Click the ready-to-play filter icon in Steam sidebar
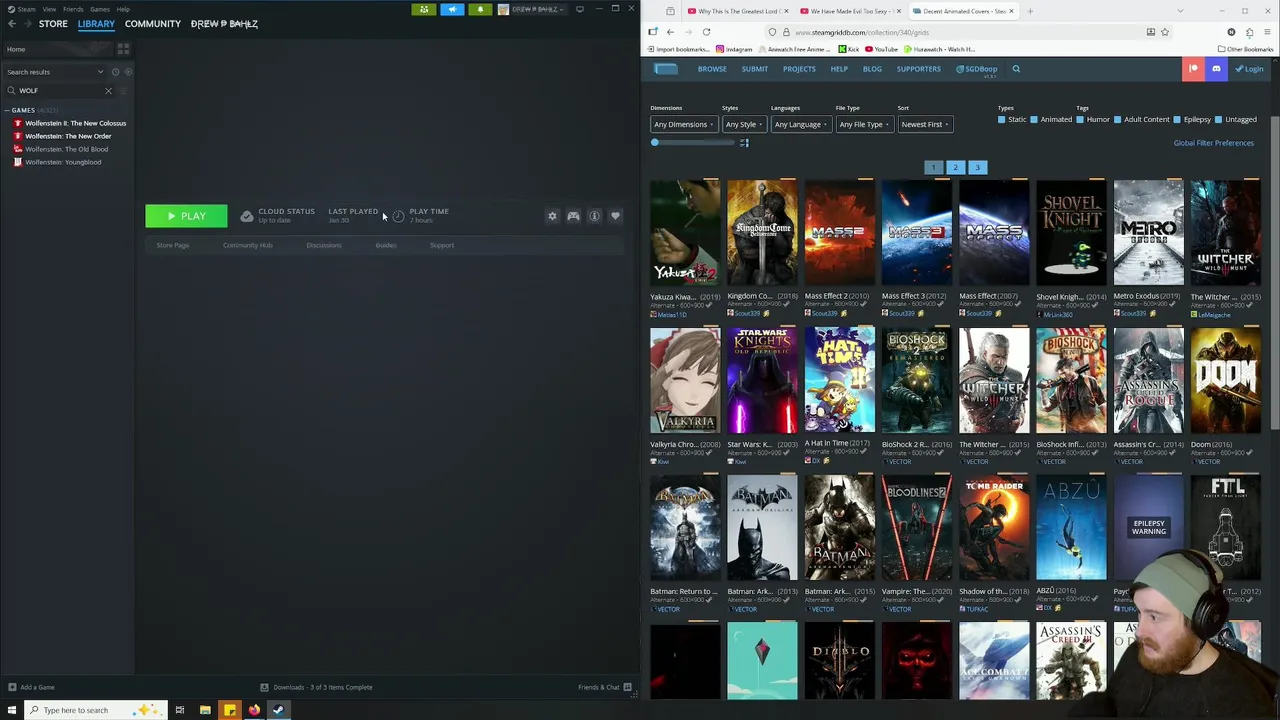The image size is (1280, 720). pos(128,72)
